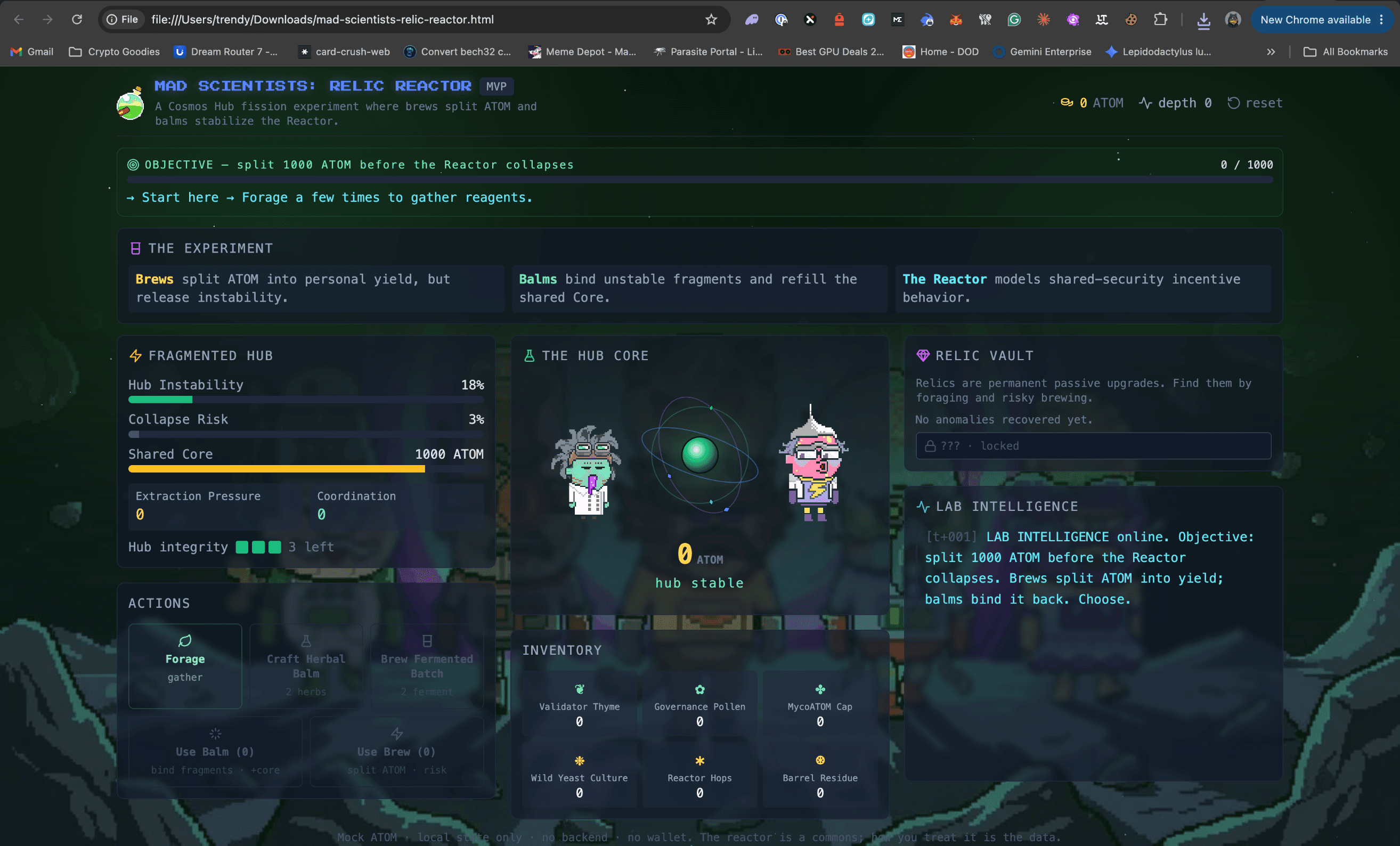Click The Hub Core flask icon
1400x846 pixels.
(x=529, y=356)
